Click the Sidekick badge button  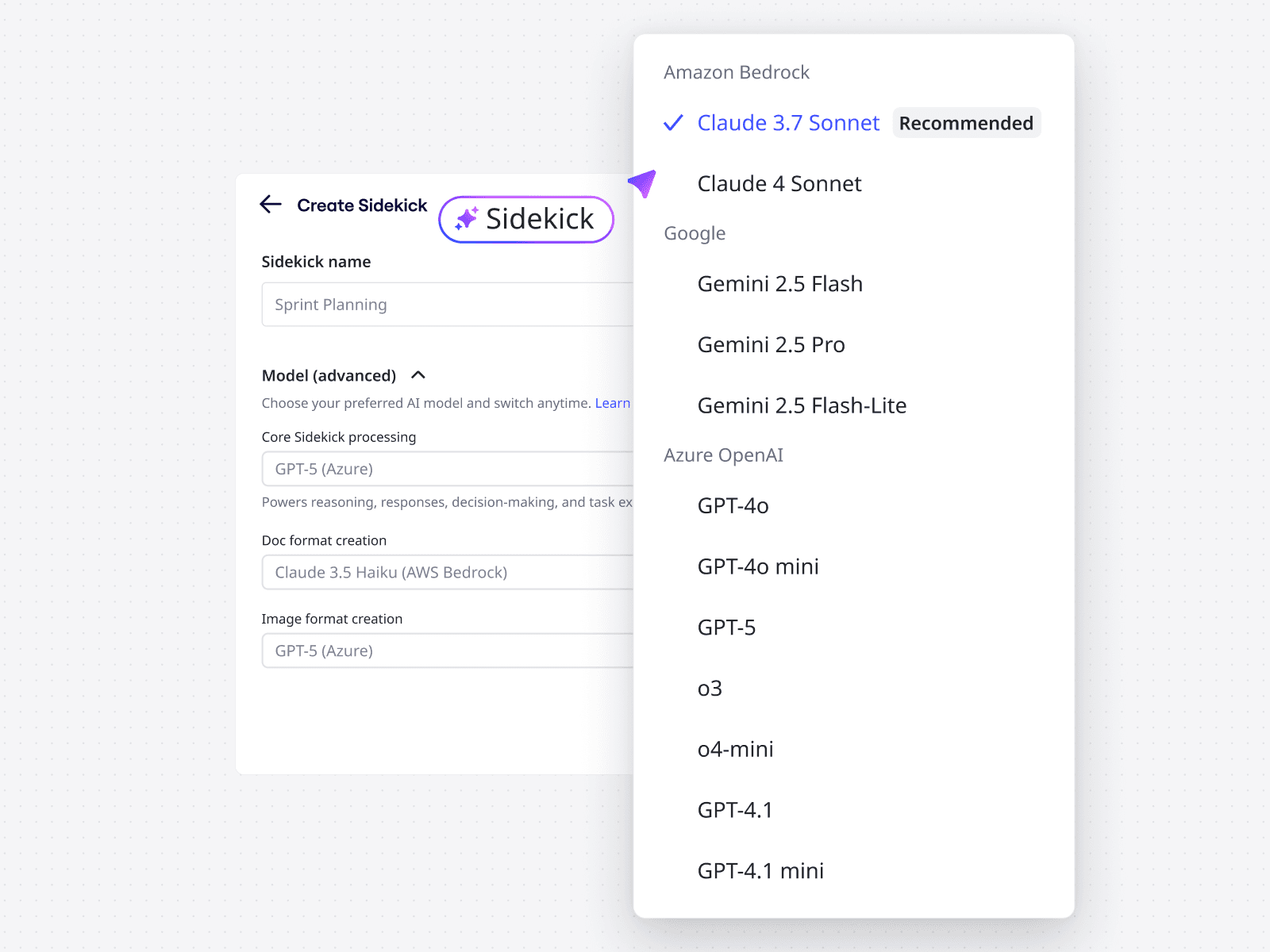526,220
